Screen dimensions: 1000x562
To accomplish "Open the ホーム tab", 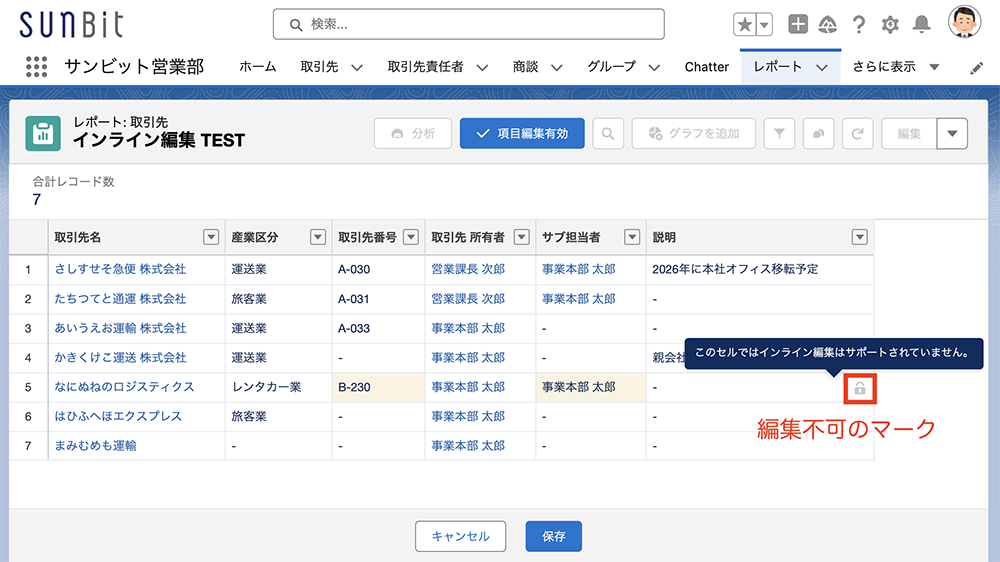I will pyautogui.click(x=258, y=67).
